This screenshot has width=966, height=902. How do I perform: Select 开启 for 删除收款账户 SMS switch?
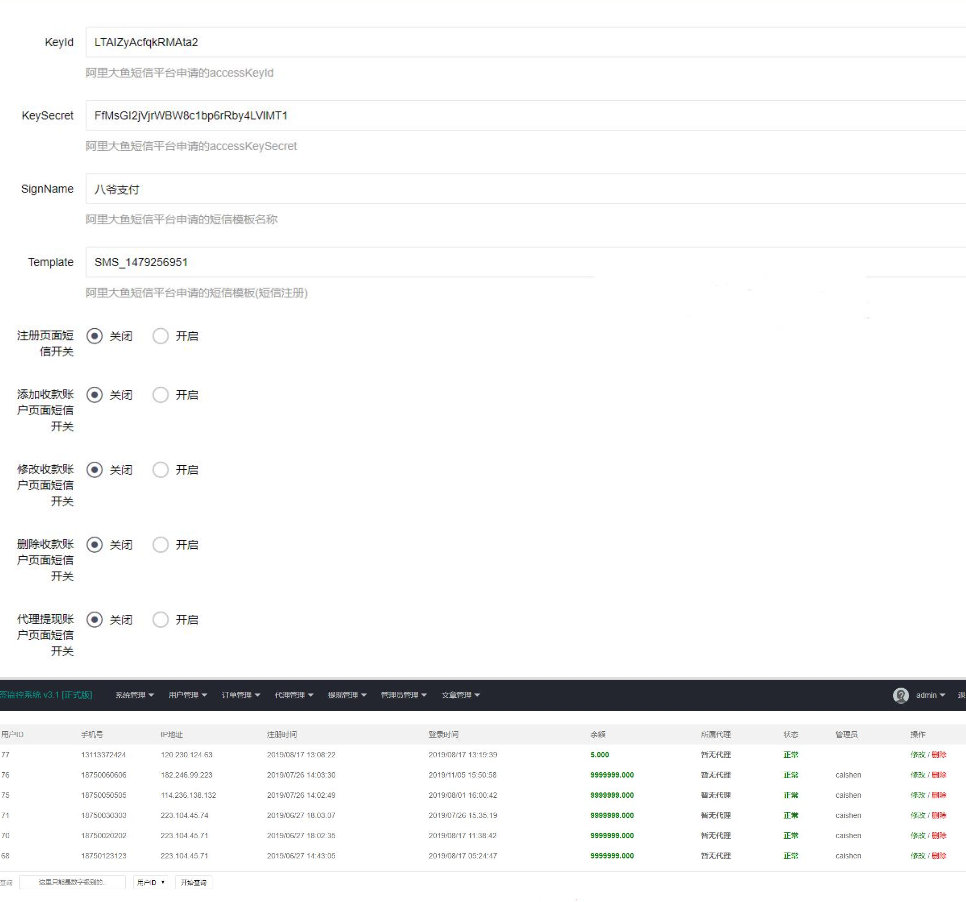pyautogui.click(x=161, y=545)
